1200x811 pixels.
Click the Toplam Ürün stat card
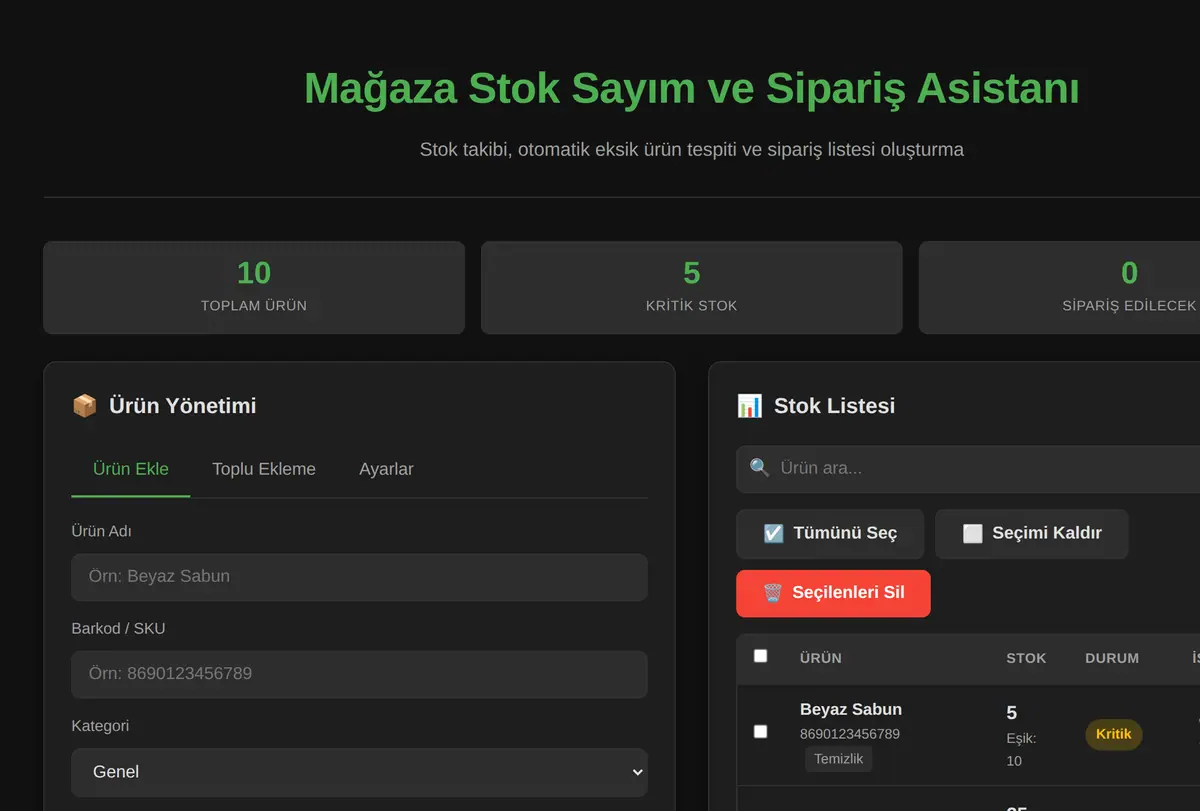coord(254,287)
